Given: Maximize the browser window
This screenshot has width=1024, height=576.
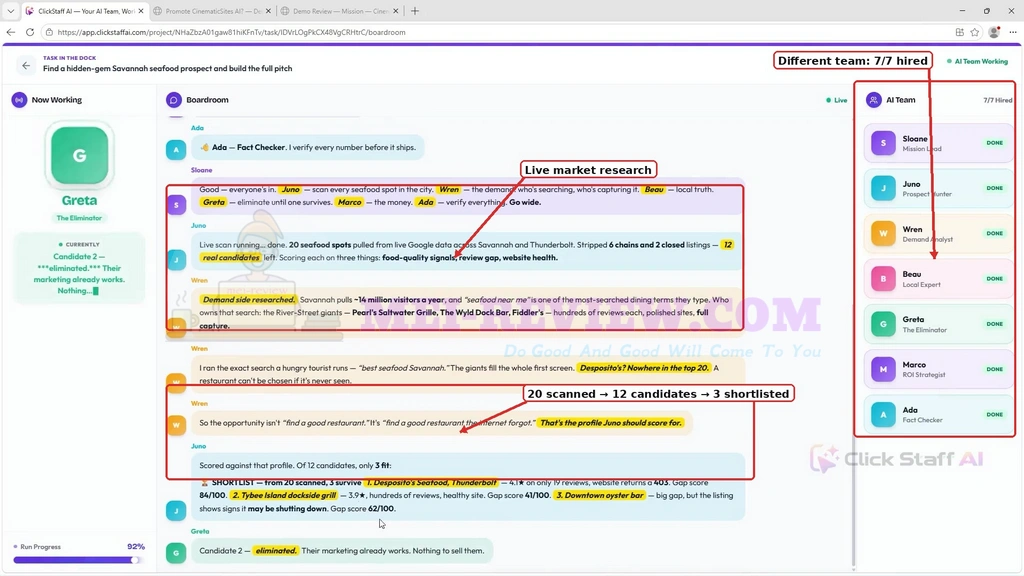Looking at the screenshot, I should pyautogui.click(x=987, y=11).
